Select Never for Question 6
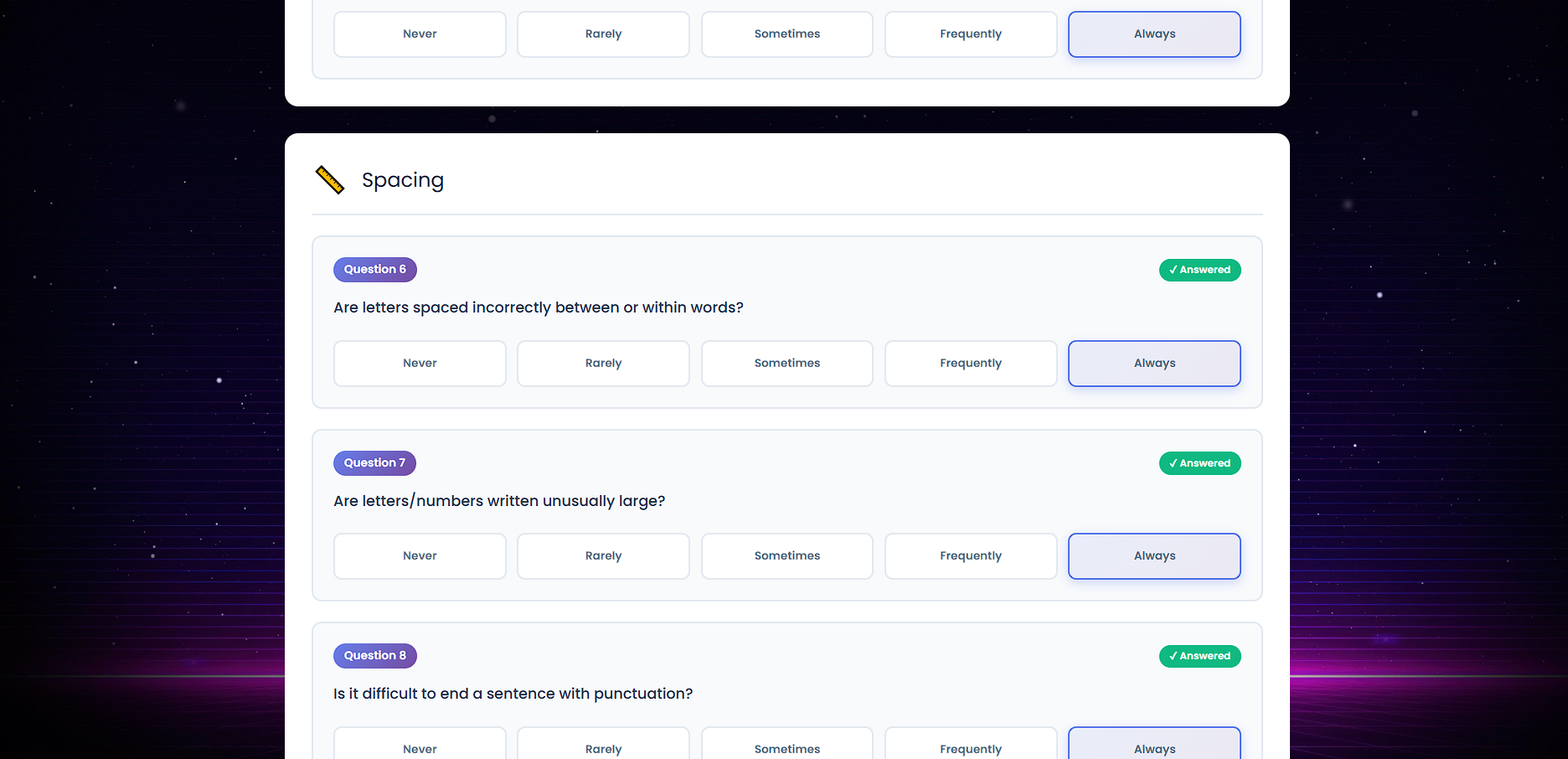The height and width of the screenshot is (759, 1568). [420, 364]
